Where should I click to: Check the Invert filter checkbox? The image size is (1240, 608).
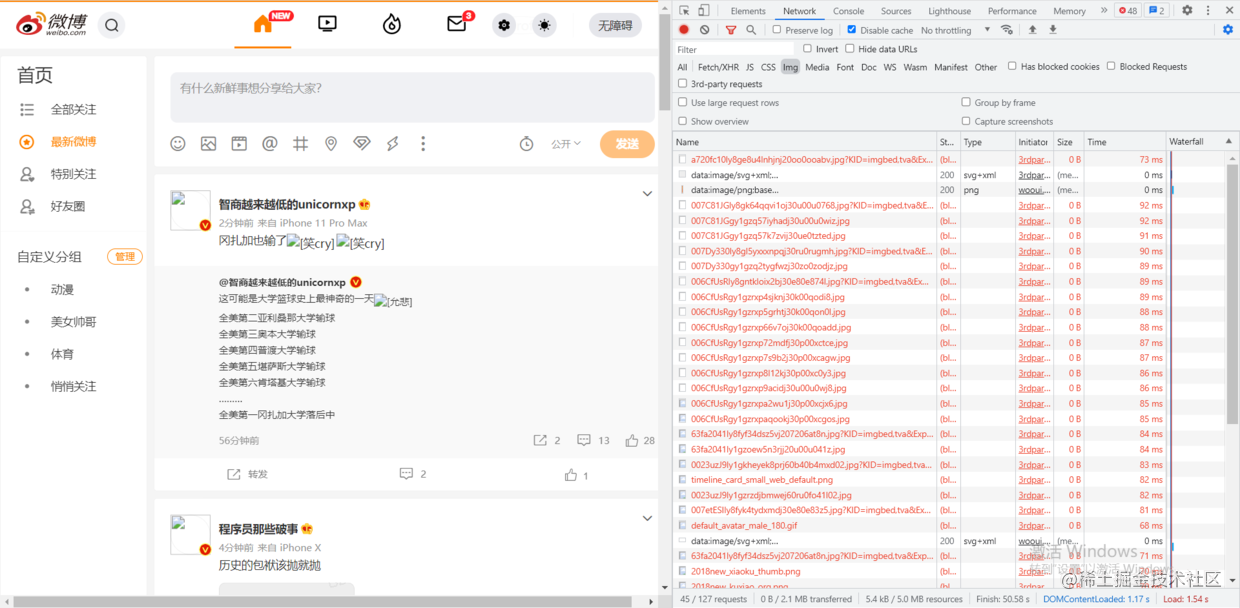pos(807,49)
